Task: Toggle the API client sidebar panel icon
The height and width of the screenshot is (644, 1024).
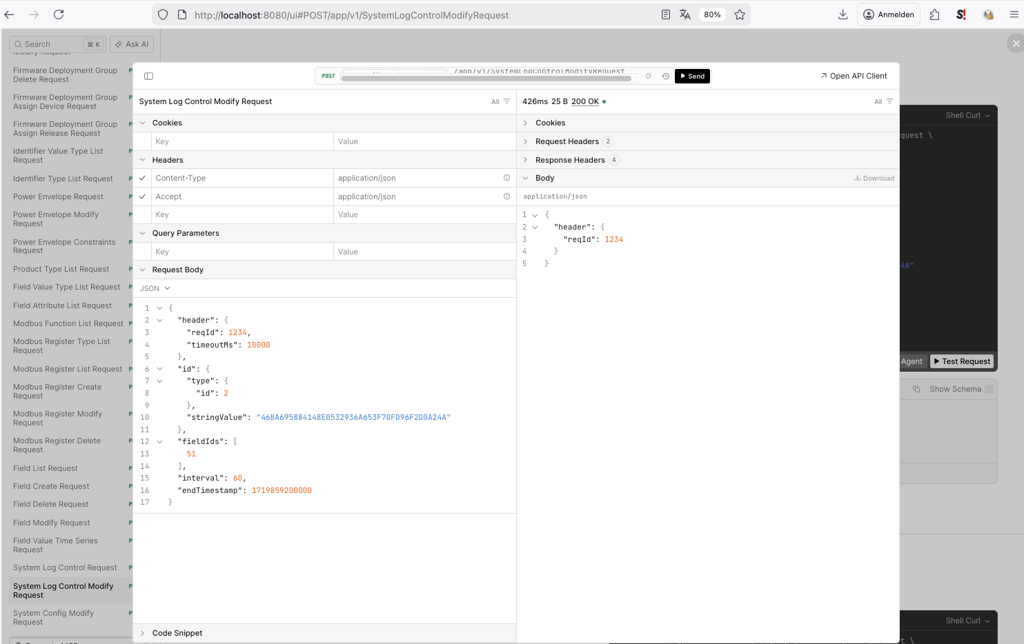Action: 148,76
